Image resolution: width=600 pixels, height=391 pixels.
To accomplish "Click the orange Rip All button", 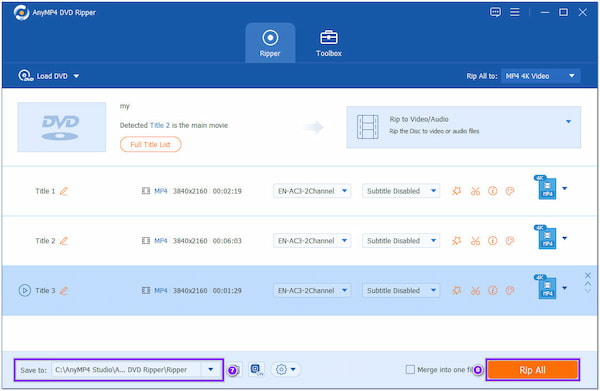I will point(532,370).
